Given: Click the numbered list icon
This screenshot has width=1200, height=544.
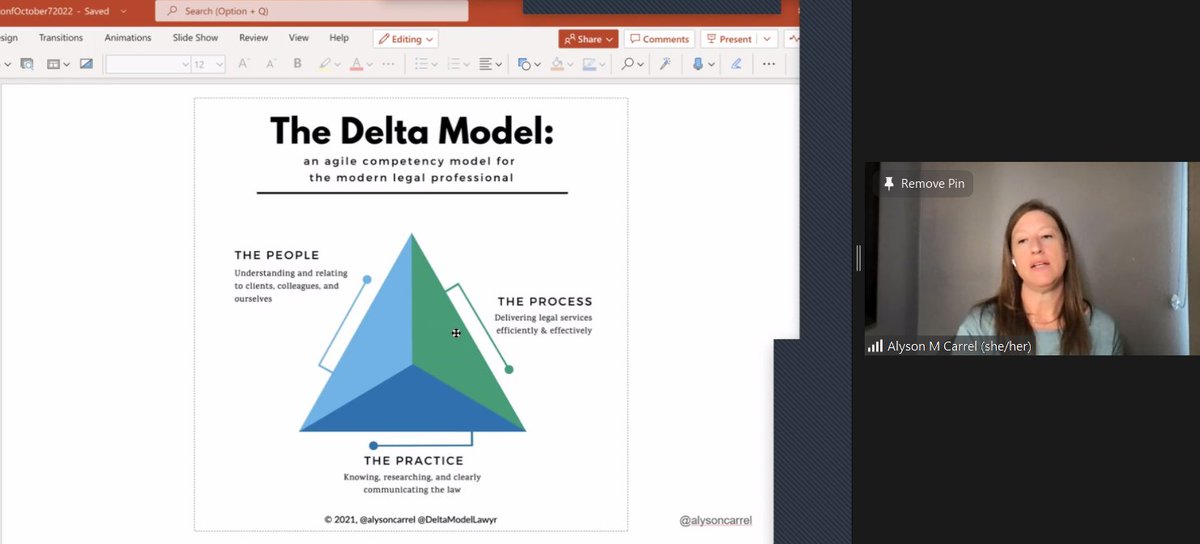Looking at the screenshot, I should [453, 64].
